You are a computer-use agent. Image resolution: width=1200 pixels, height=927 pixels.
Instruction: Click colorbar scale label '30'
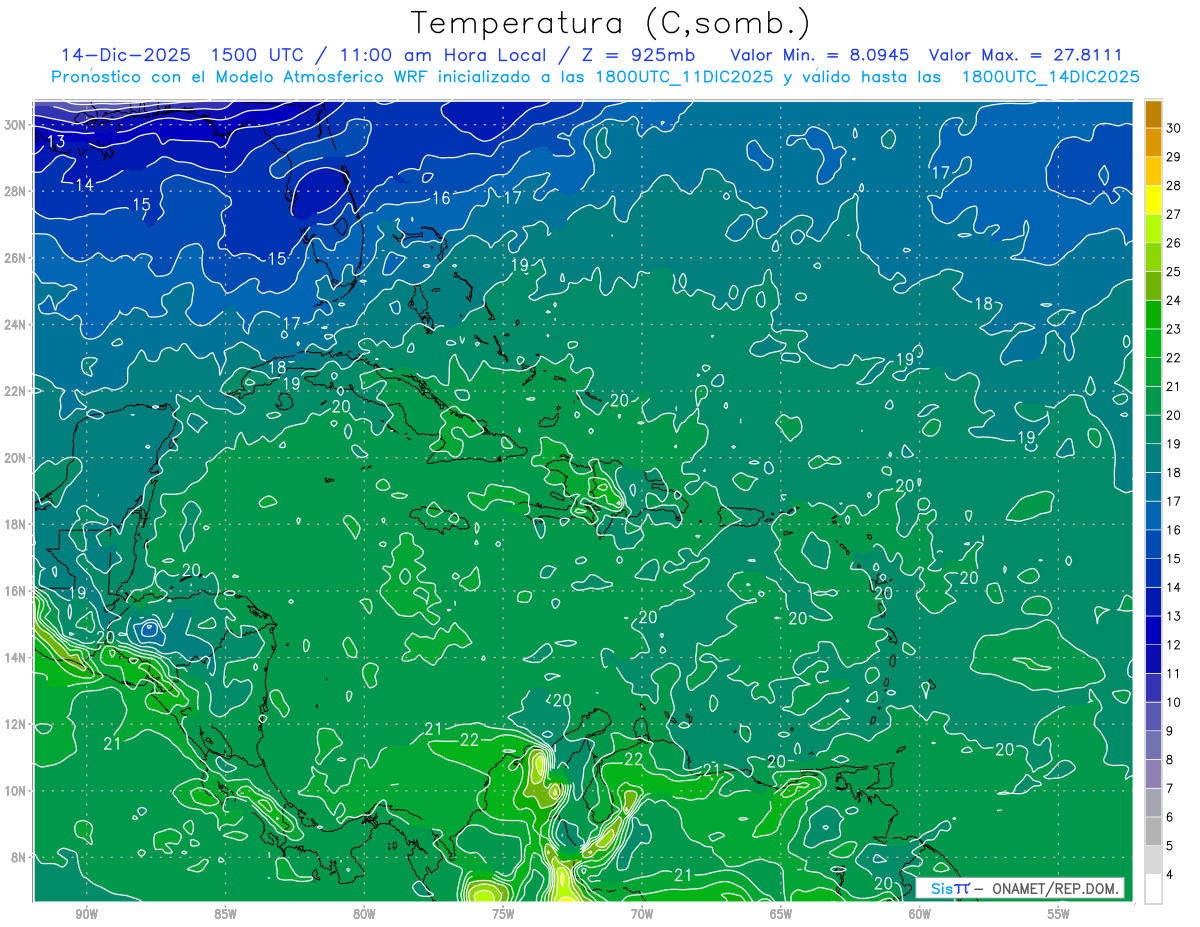click(1174, 127)
